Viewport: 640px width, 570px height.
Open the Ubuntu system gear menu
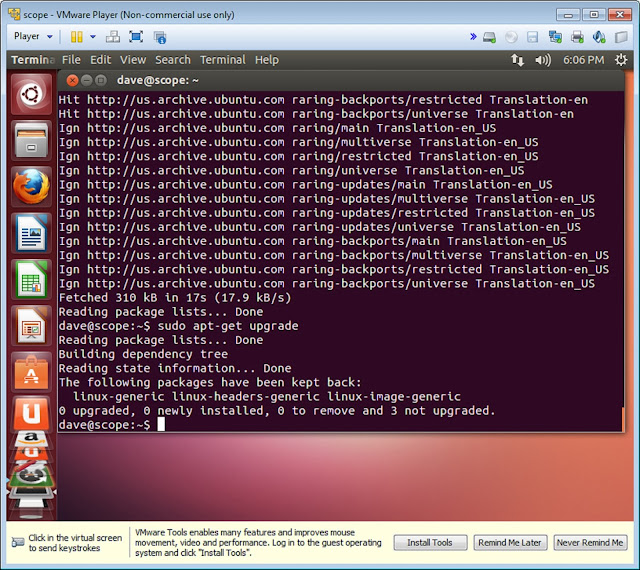point(621,60)
